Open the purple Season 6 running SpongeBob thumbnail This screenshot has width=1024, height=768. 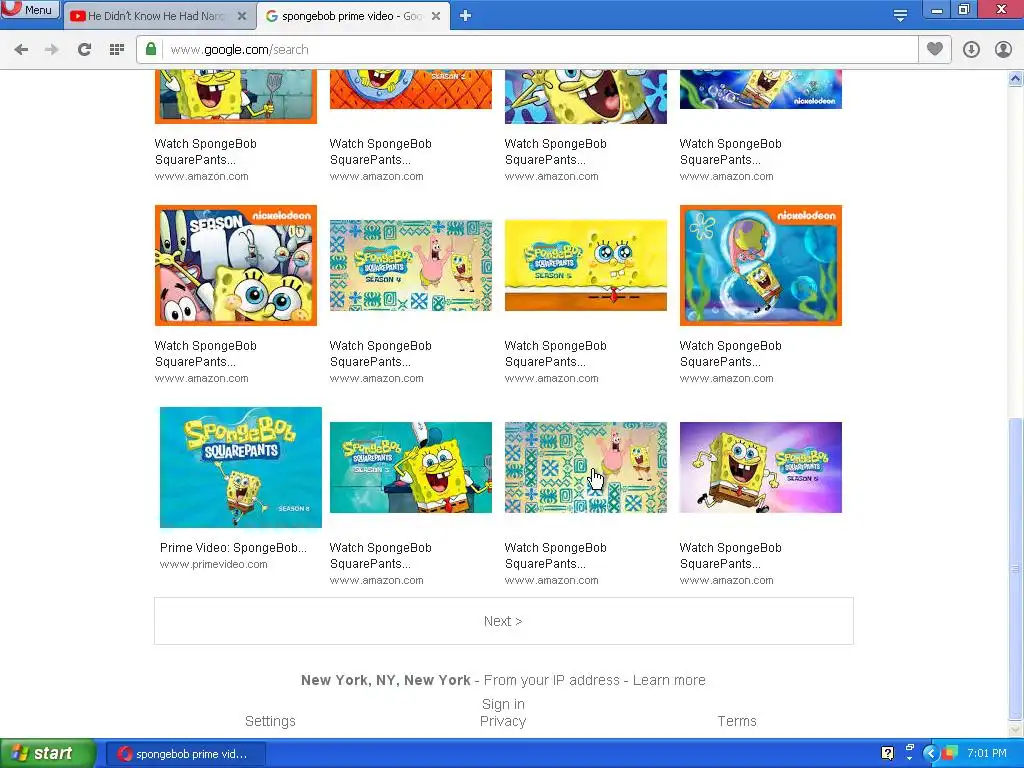click(x=761, y=467)
